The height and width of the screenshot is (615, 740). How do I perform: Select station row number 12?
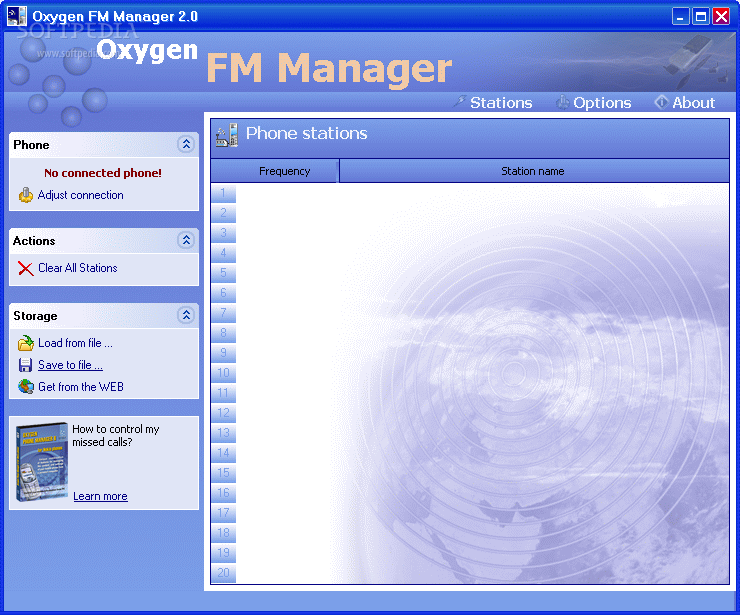click(x=223, y=413)
